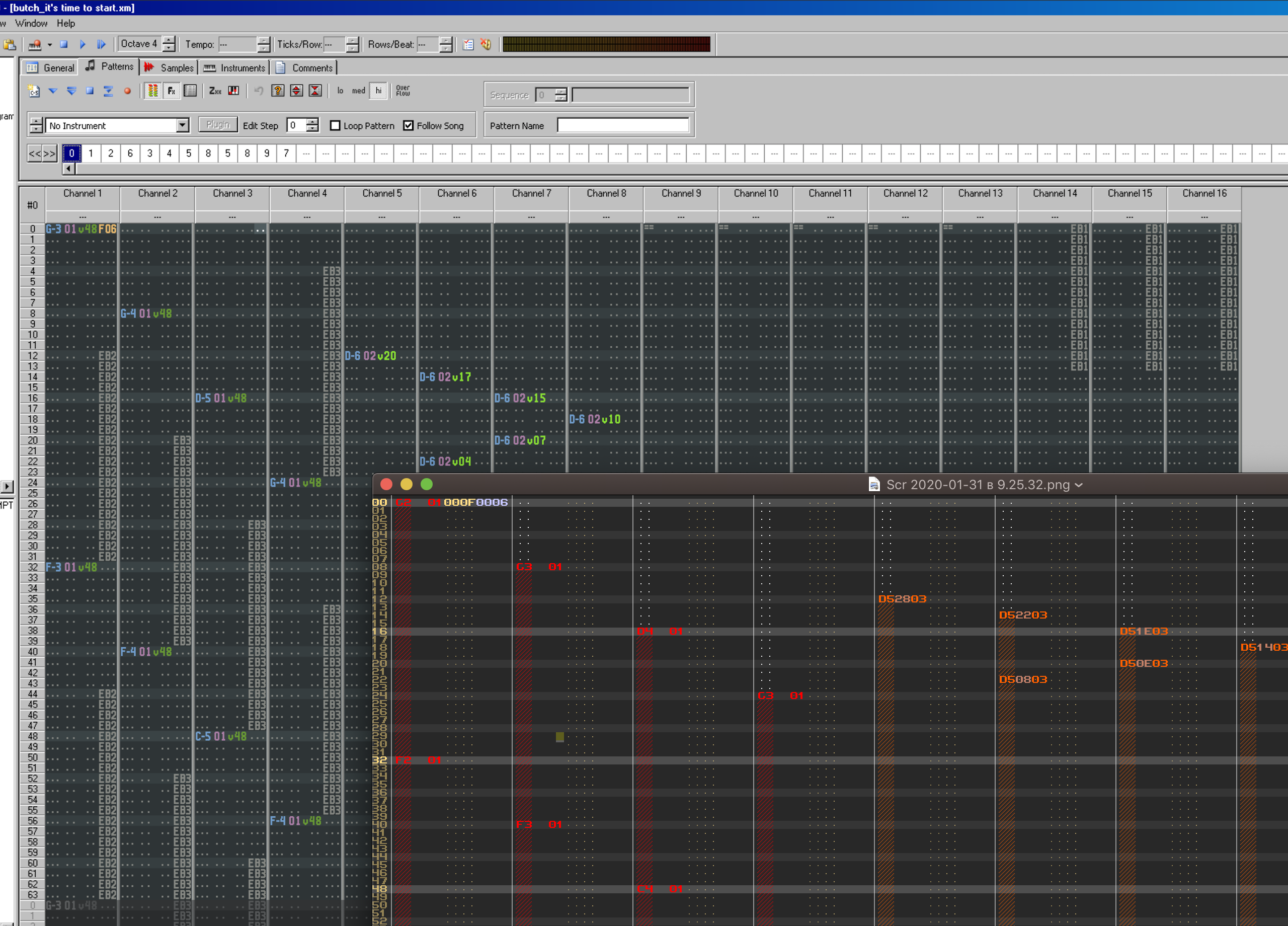The height and width of the screenshot is (926, 1288).
Task: Play pattern from cursor icon
Action: pyautogui.click(x=53, y=91)
